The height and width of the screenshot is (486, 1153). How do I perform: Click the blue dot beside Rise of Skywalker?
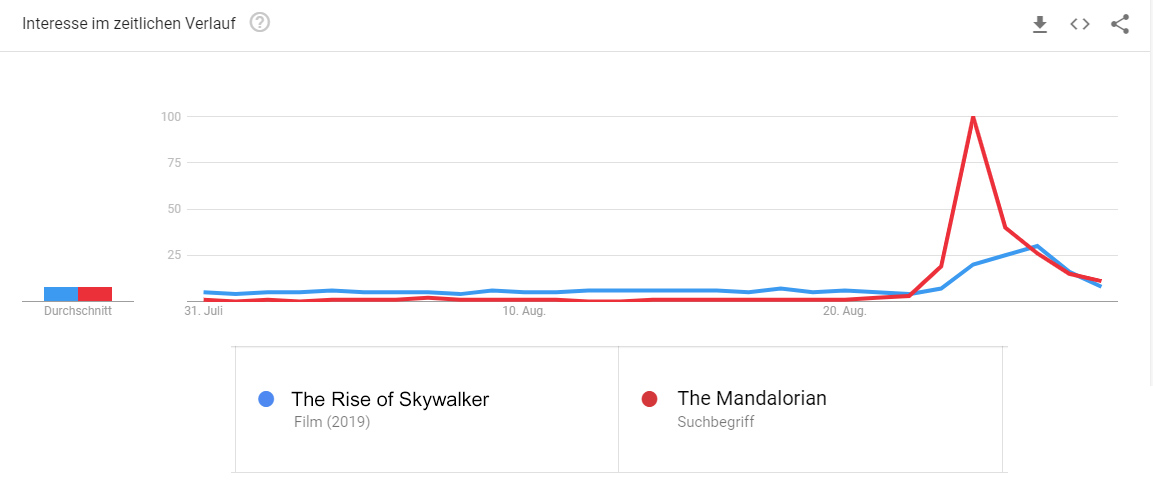coord(266,399)
